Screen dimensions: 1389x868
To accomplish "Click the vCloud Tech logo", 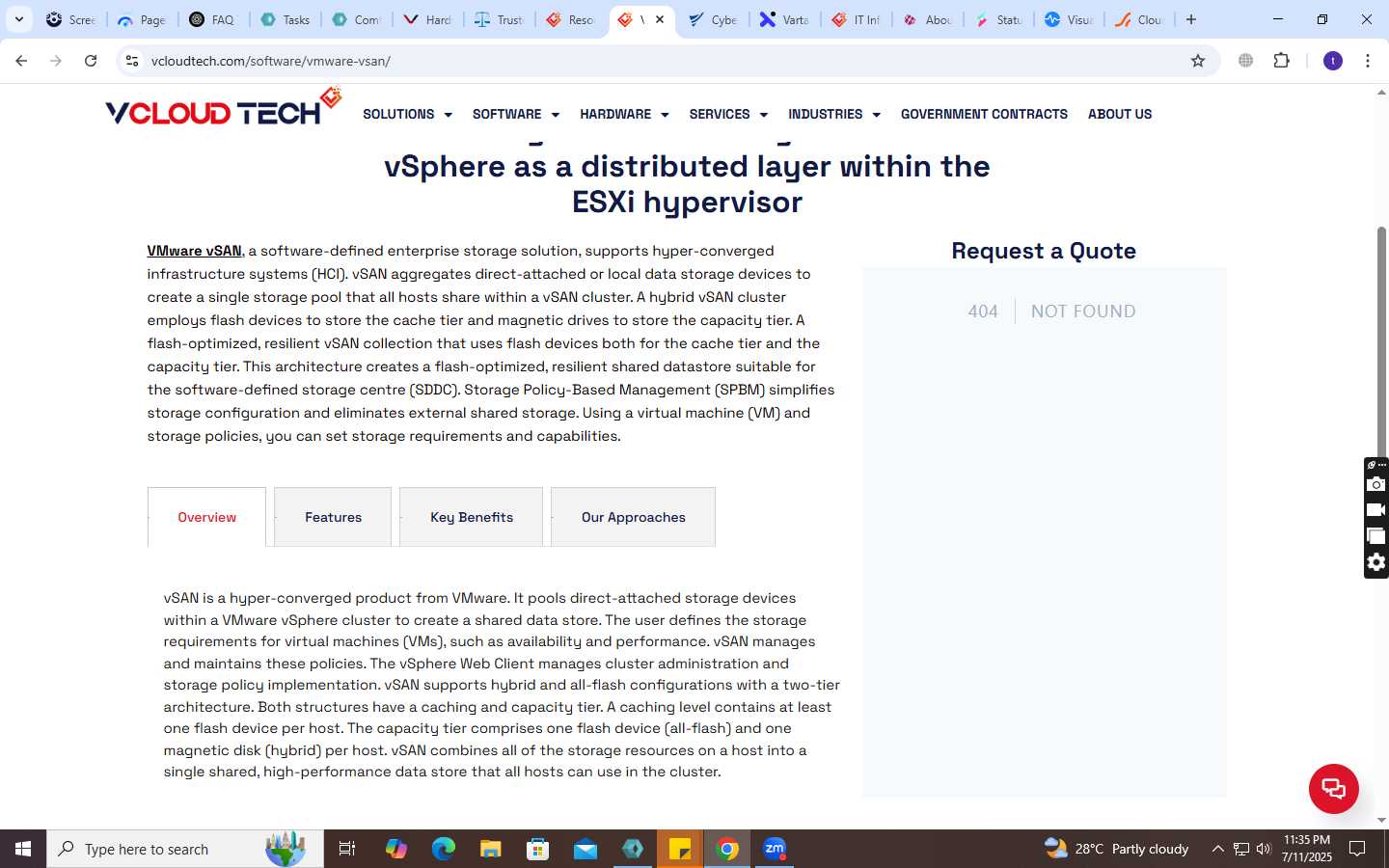I will coord(223,108).
